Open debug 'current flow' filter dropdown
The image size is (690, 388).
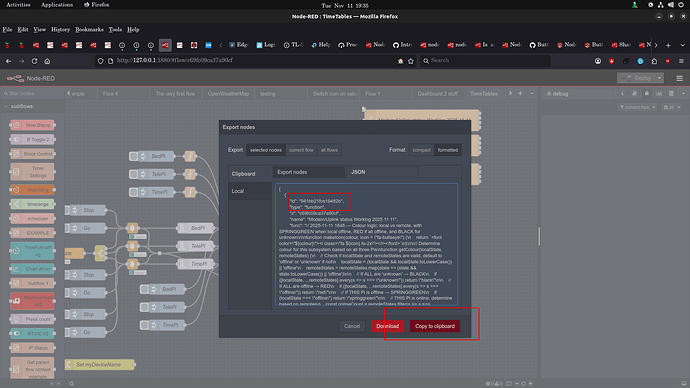click(x=637, y=107)
